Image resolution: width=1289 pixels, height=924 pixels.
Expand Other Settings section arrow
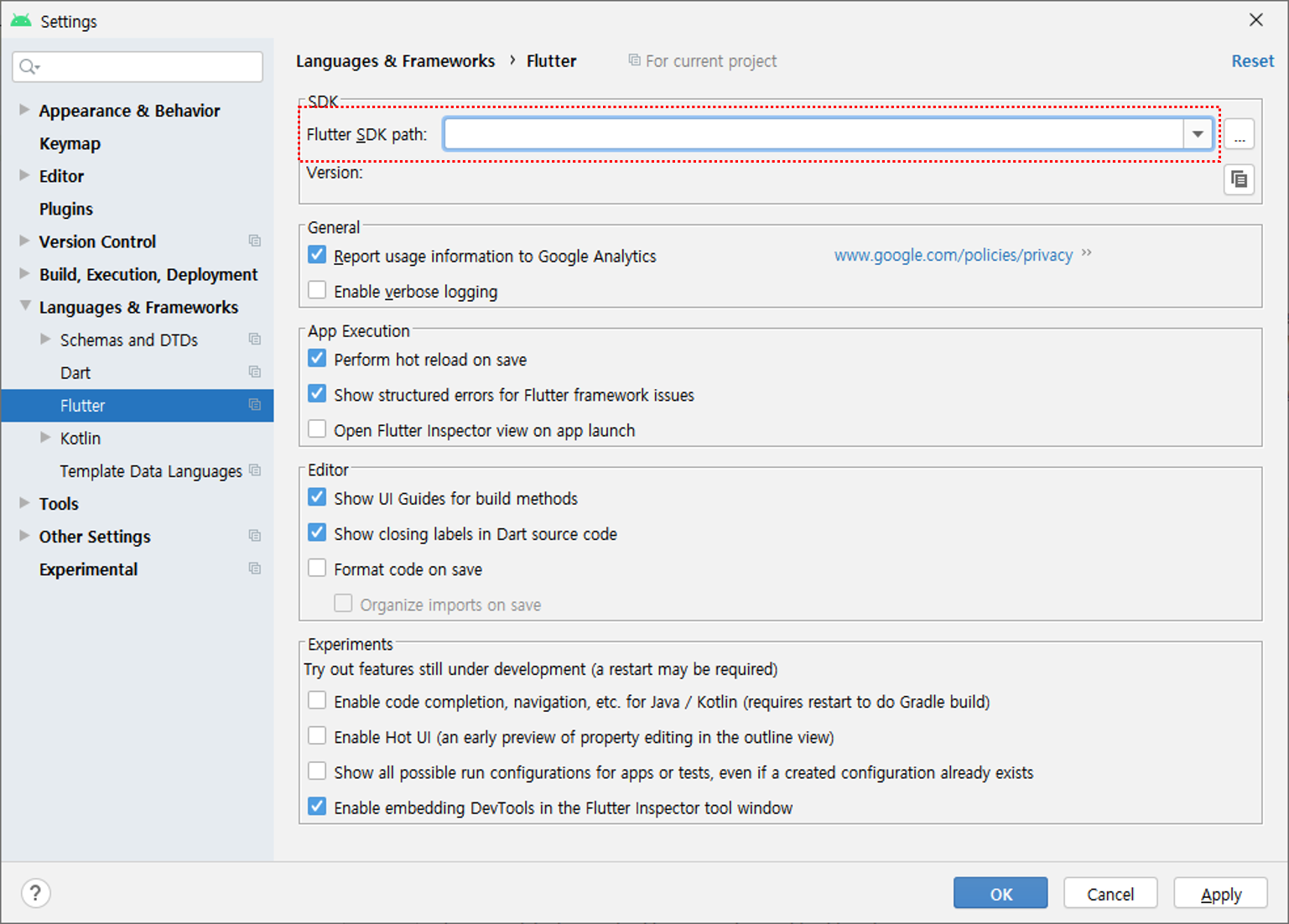[x=24, y=536]
